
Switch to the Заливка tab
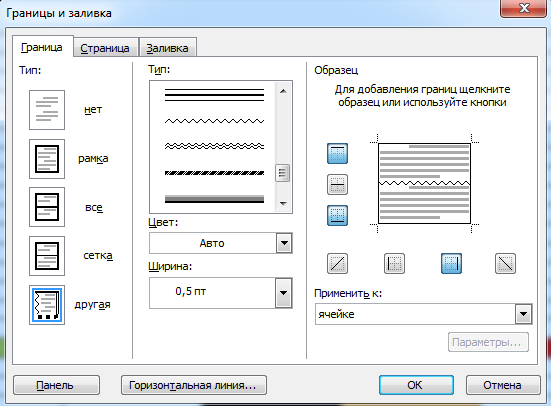(x=168, y=48)
